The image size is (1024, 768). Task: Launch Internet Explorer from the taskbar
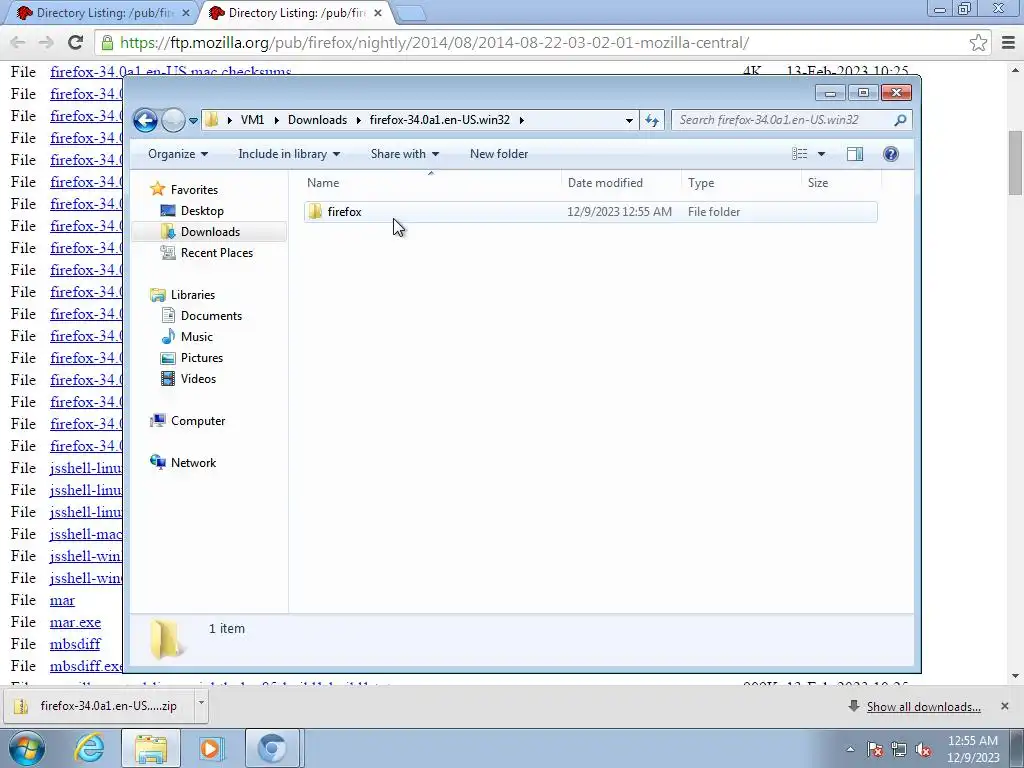[88, 748]
